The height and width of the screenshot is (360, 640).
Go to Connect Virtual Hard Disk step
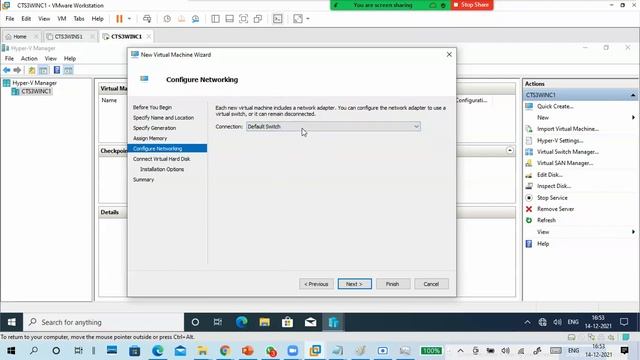(161, 159)
